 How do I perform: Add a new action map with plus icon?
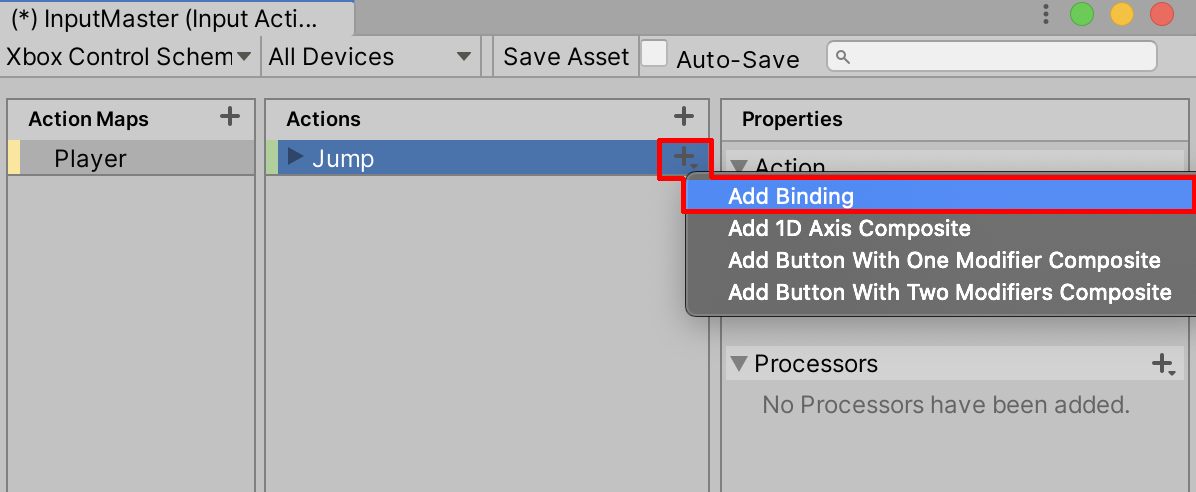tap(230, 117)
